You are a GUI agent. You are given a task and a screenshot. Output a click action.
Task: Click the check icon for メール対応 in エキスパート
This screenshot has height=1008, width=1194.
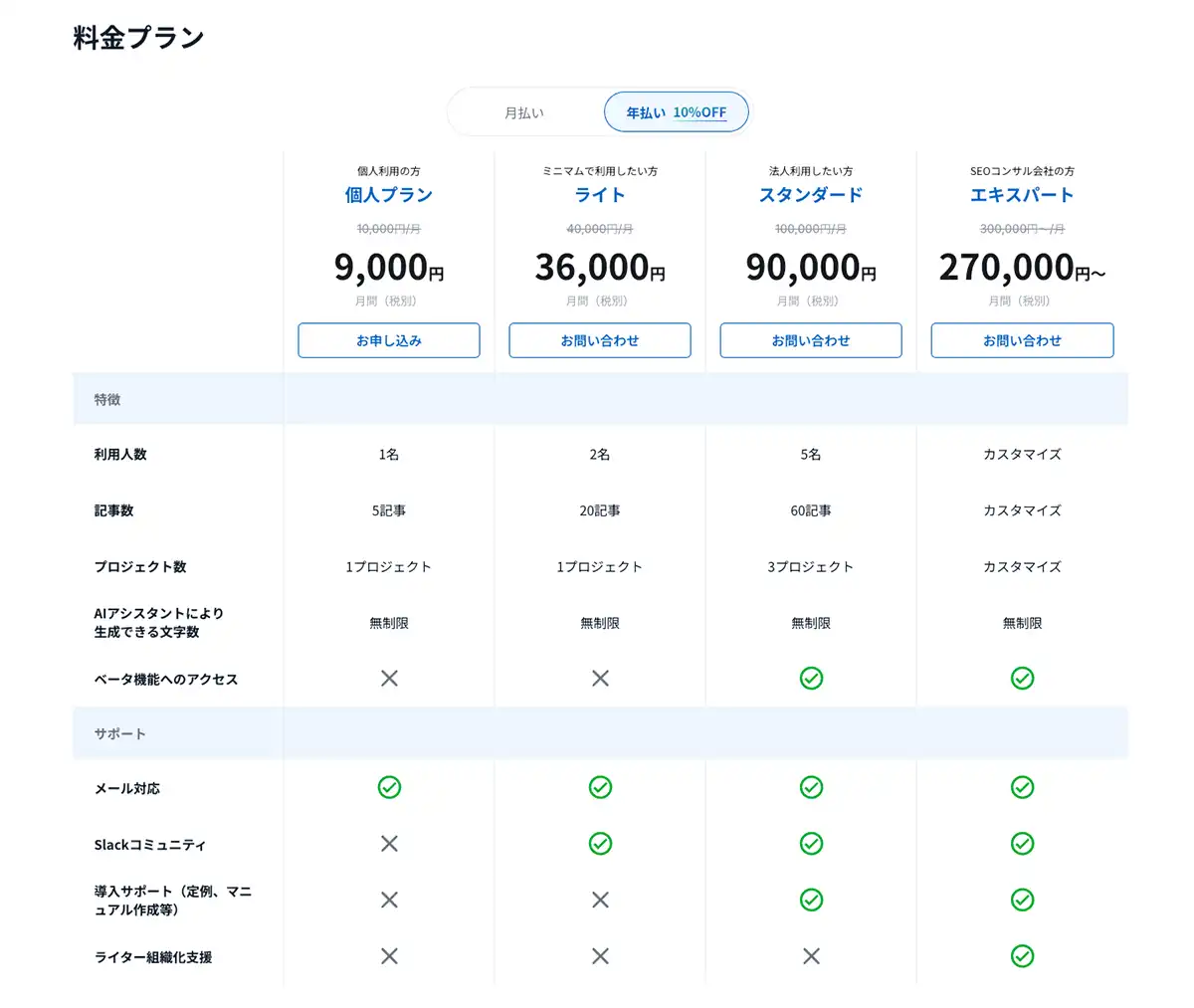tap(1022, 787)
